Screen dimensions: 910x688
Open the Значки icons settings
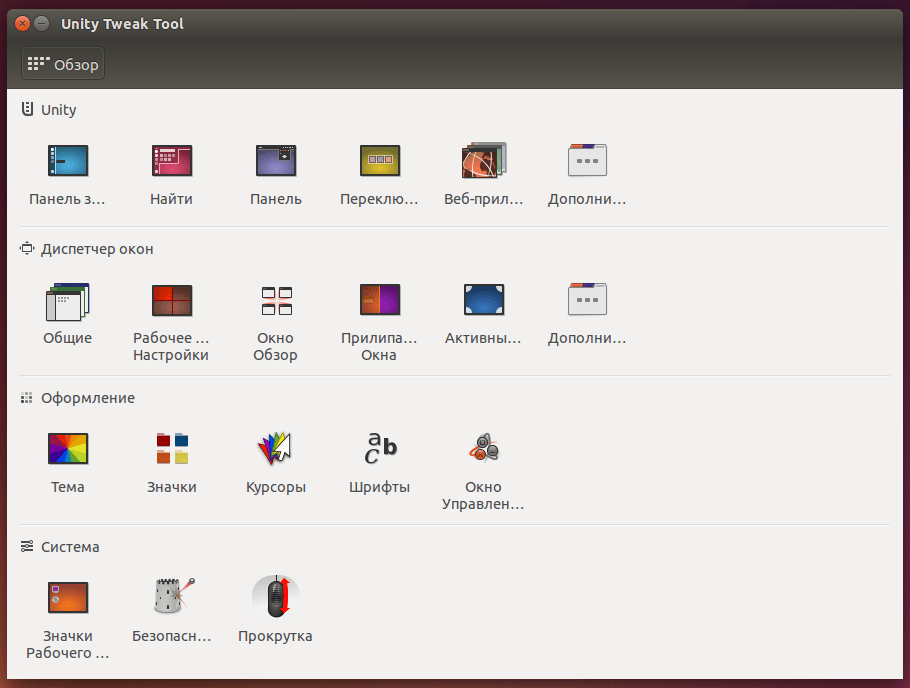(171, 448)
